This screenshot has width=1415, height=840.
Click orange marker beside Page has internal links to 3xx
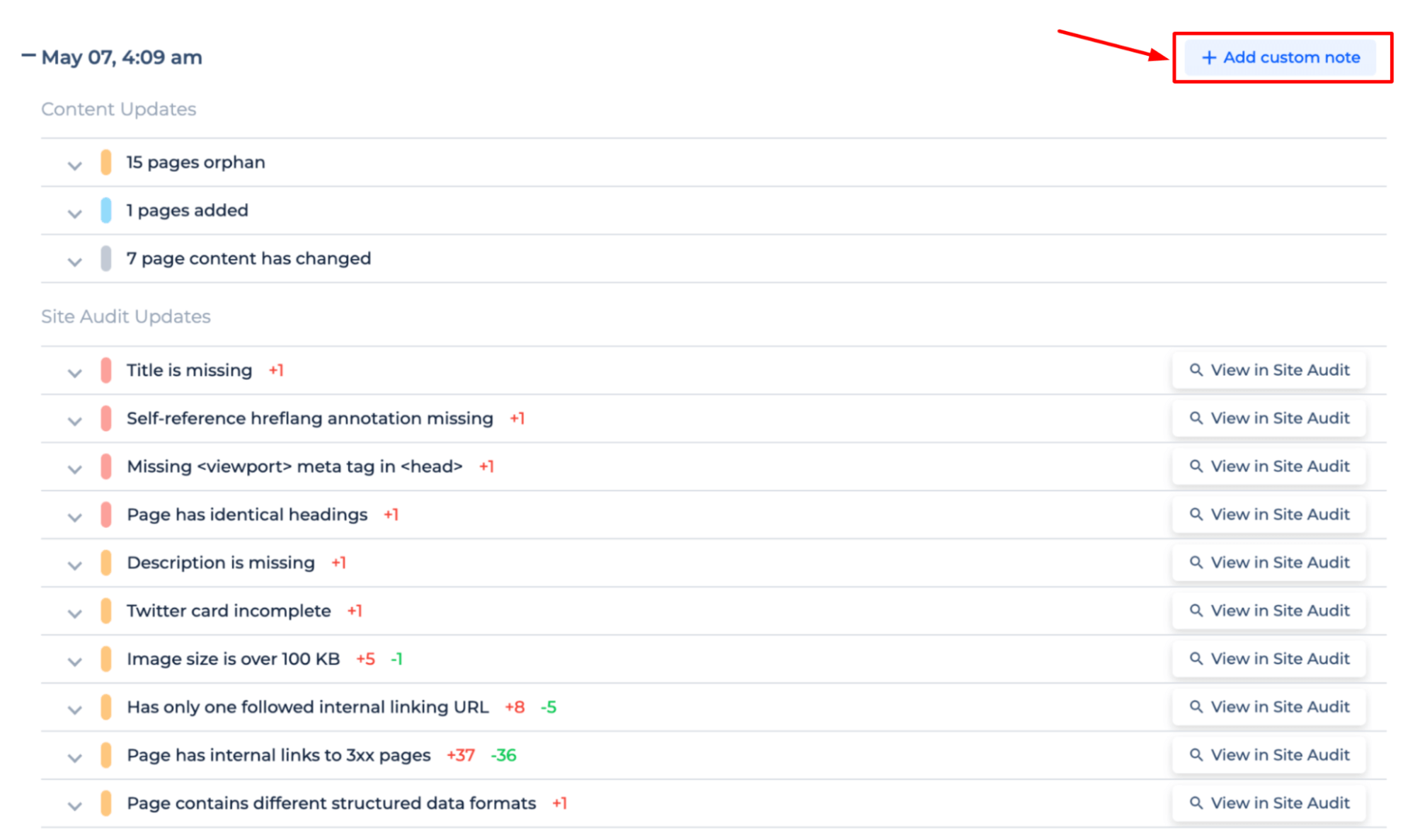pos(106,755)
